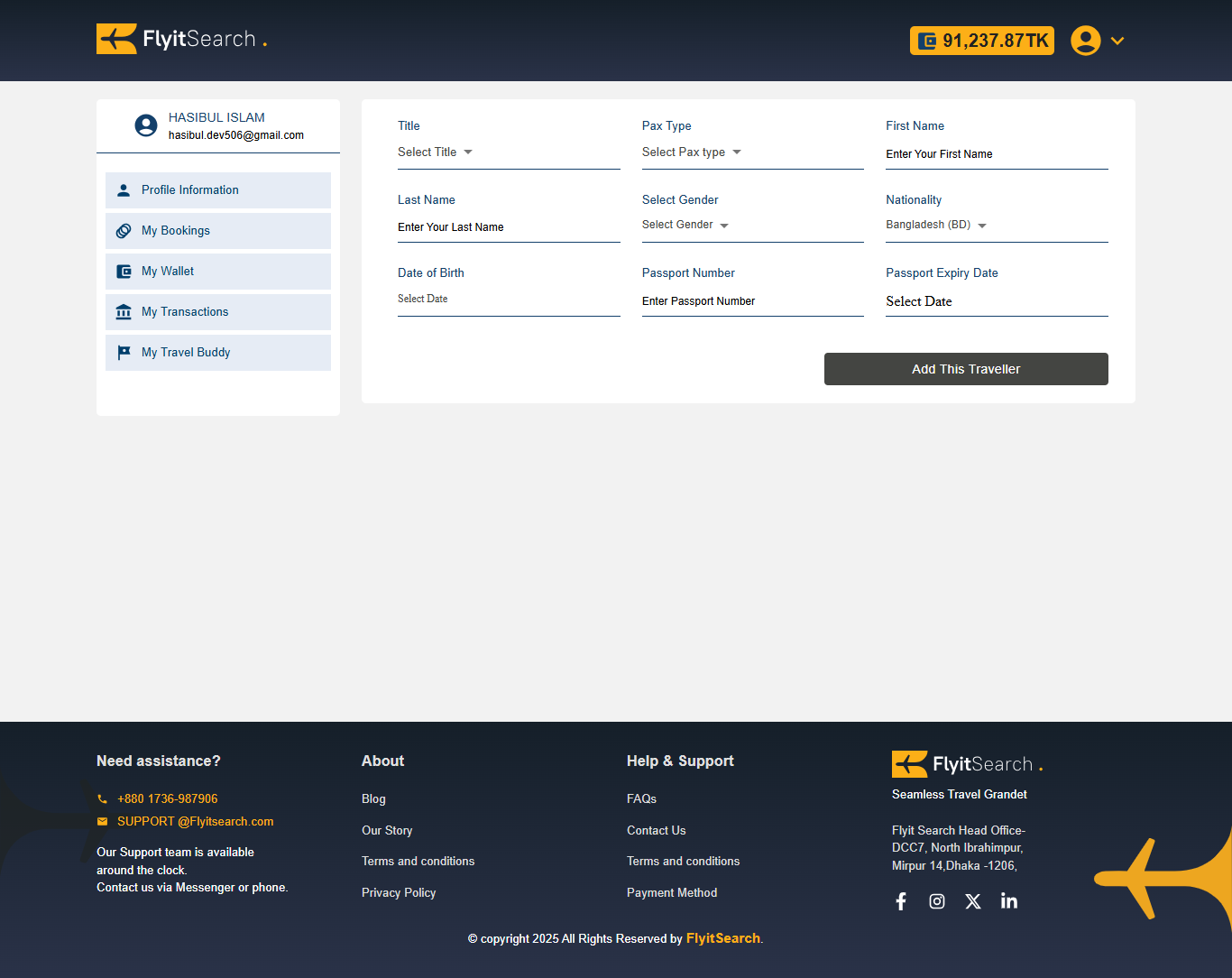The image size is (1232, 978).
Task: Open the chevron next to the account avatar
Action: (x=1117, y=41)
